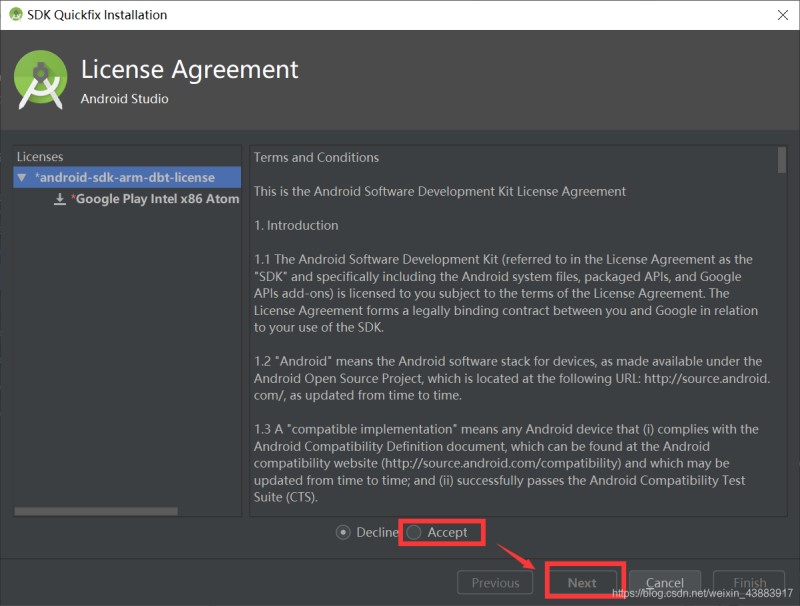Select the android-sdk-arm-dbt-license entry
The height and width of the screenshot is (606, 800).
tap(124, 178)
